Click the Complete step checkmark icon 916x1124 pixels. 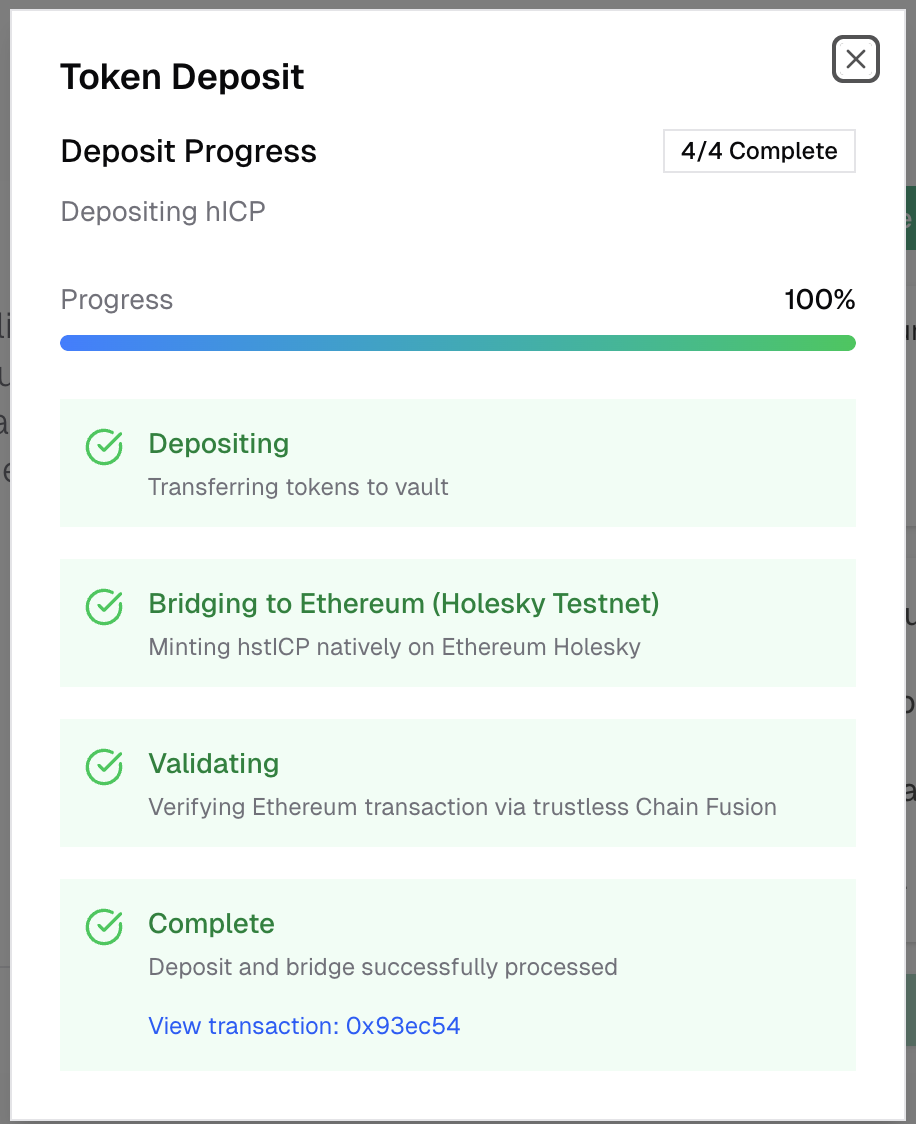coord(104,927)
